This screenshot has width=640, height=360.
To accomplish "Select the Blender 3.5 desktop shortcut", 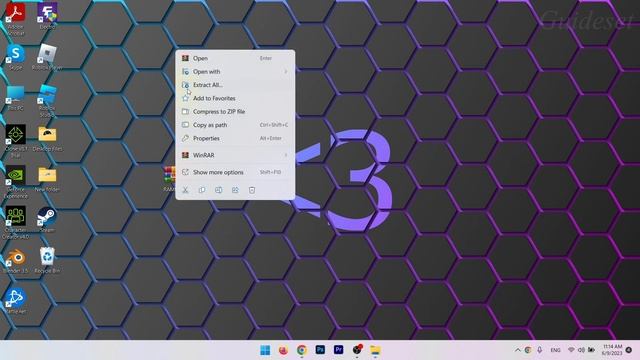I will coord(16,260).
